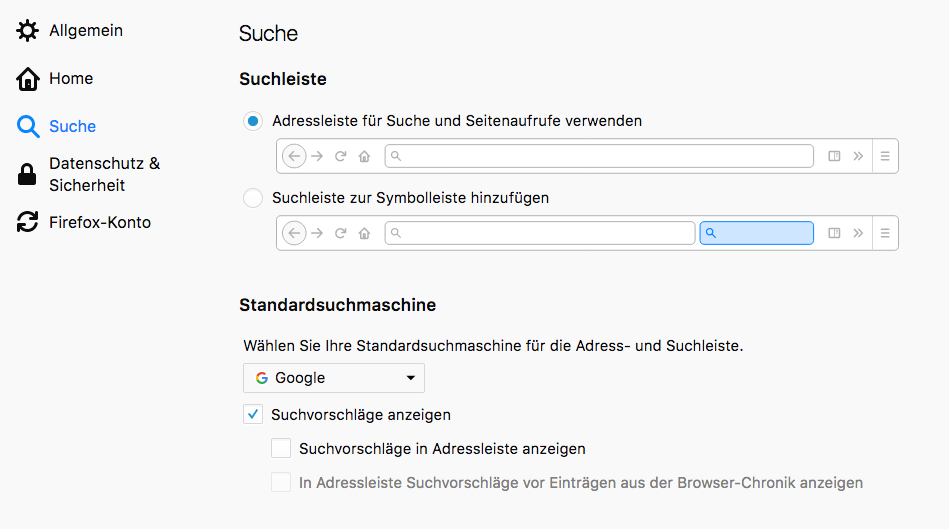949x529 pixels.
Task: Click the Allgemein gear icon
Action: coord(28,31)
